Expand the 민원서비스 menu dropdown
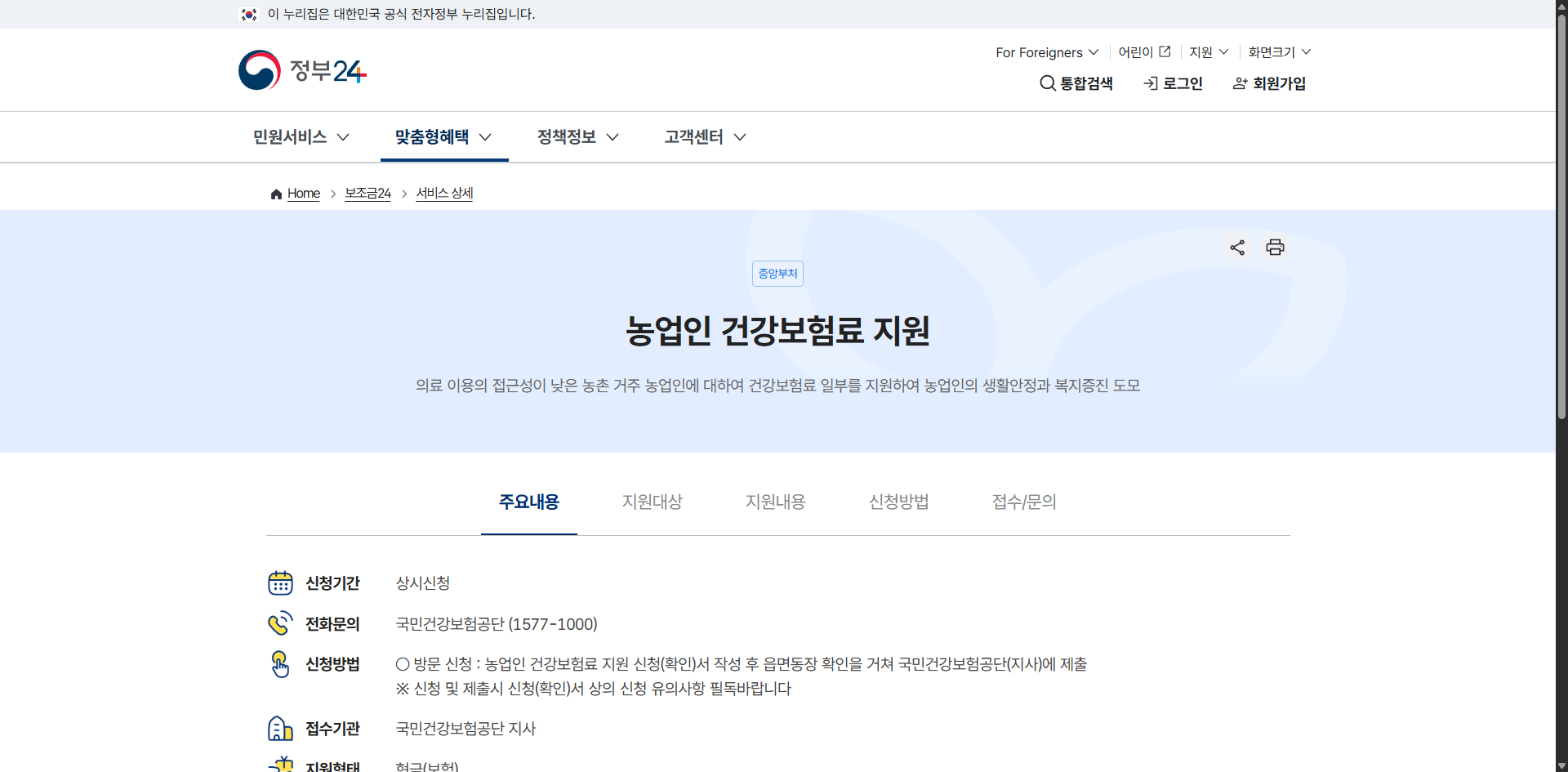This screenshot has height=772, width=1568. (301, 136)
